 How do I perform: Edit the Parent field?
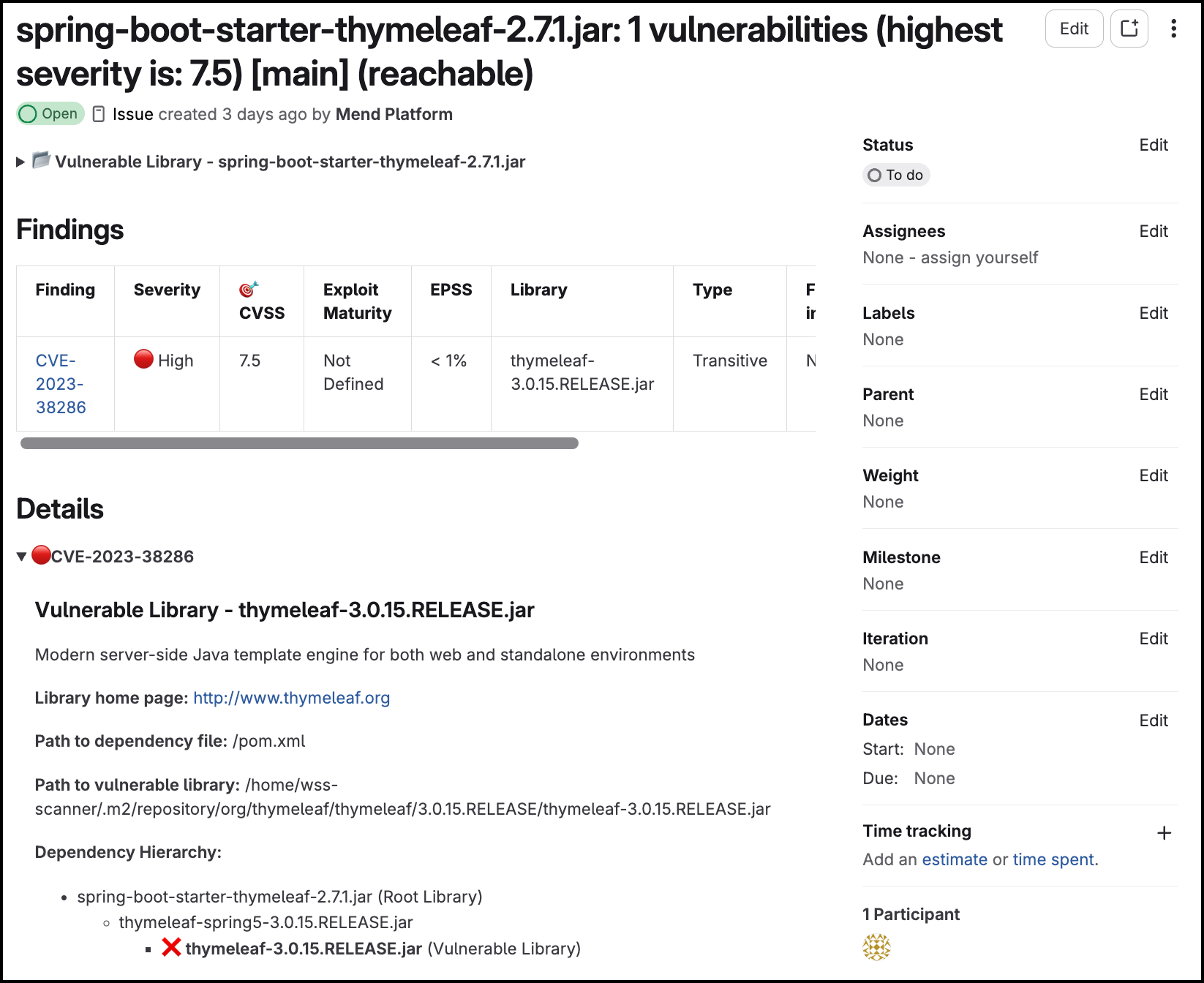click(x=1154, y=394)
